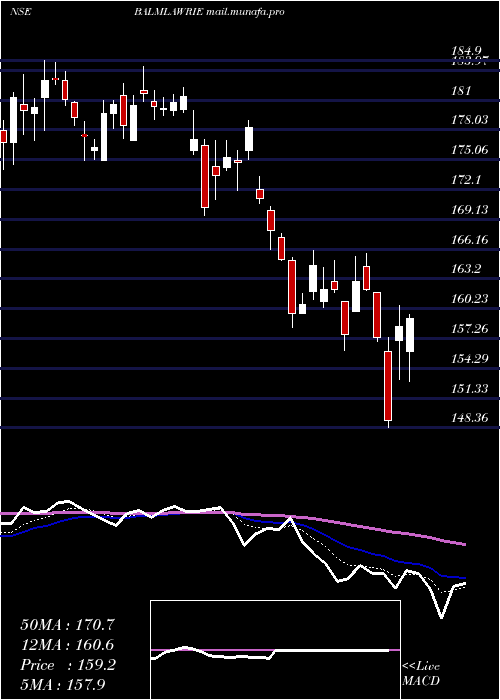Click the 160.23 price level label
The width and height of the screenshot is (500, 700).
coord(471,299)
